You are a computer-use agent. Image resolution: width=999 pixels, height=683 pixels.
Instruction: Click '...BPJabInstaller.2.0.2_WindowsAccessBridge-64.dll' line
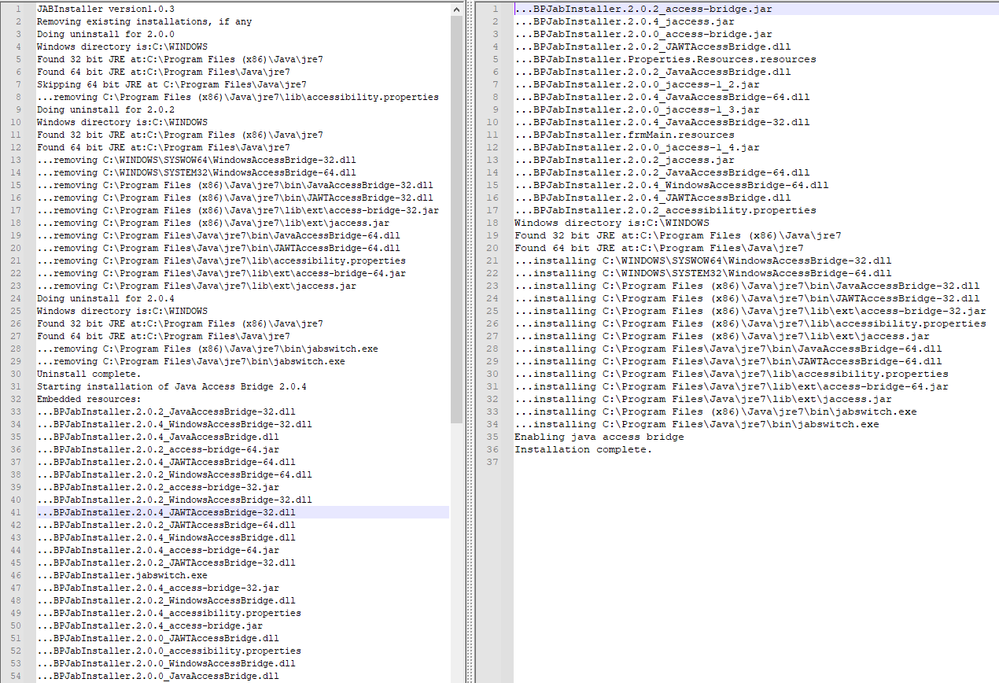[x=175, y=475]
